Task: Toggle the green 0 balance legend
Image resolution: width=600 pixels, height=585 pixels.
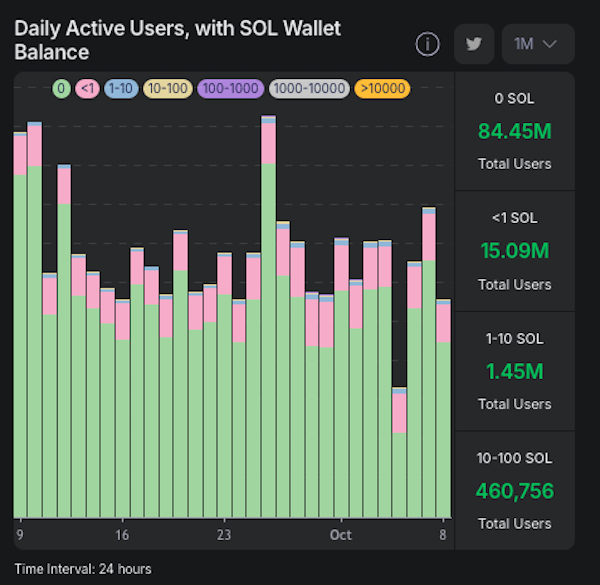Action: click(61, 89)
